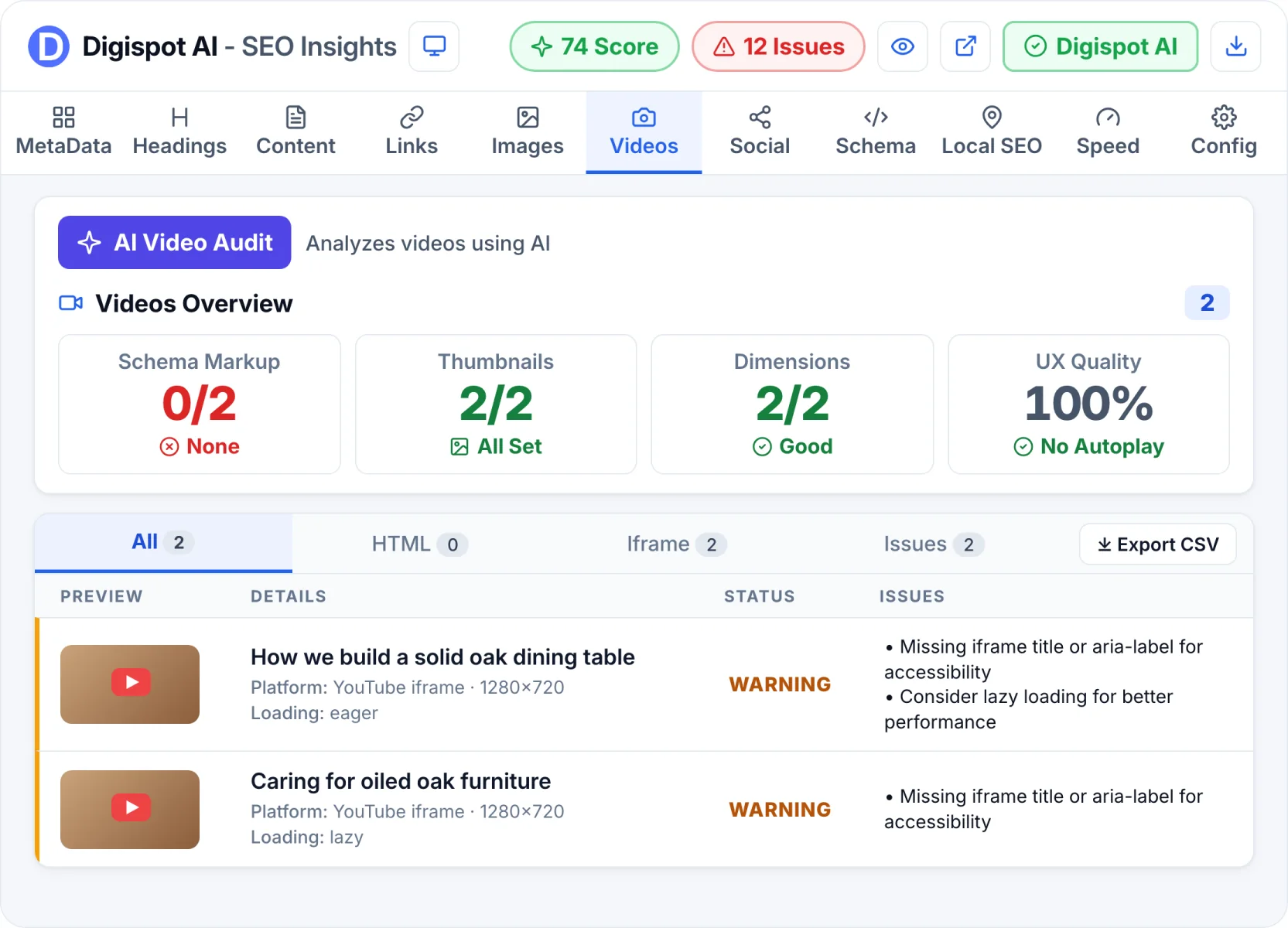This screenshot has height=928, width=1288.
Task: Show the All 2 filter tab
Action: click(x=163, y=543)
